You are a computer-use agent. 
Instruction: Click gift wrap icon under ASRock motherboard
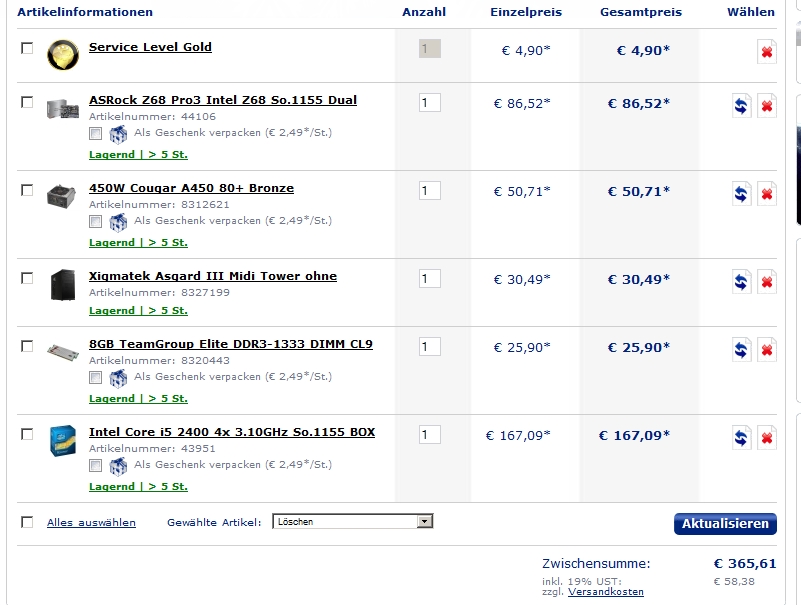pos(118,134)
